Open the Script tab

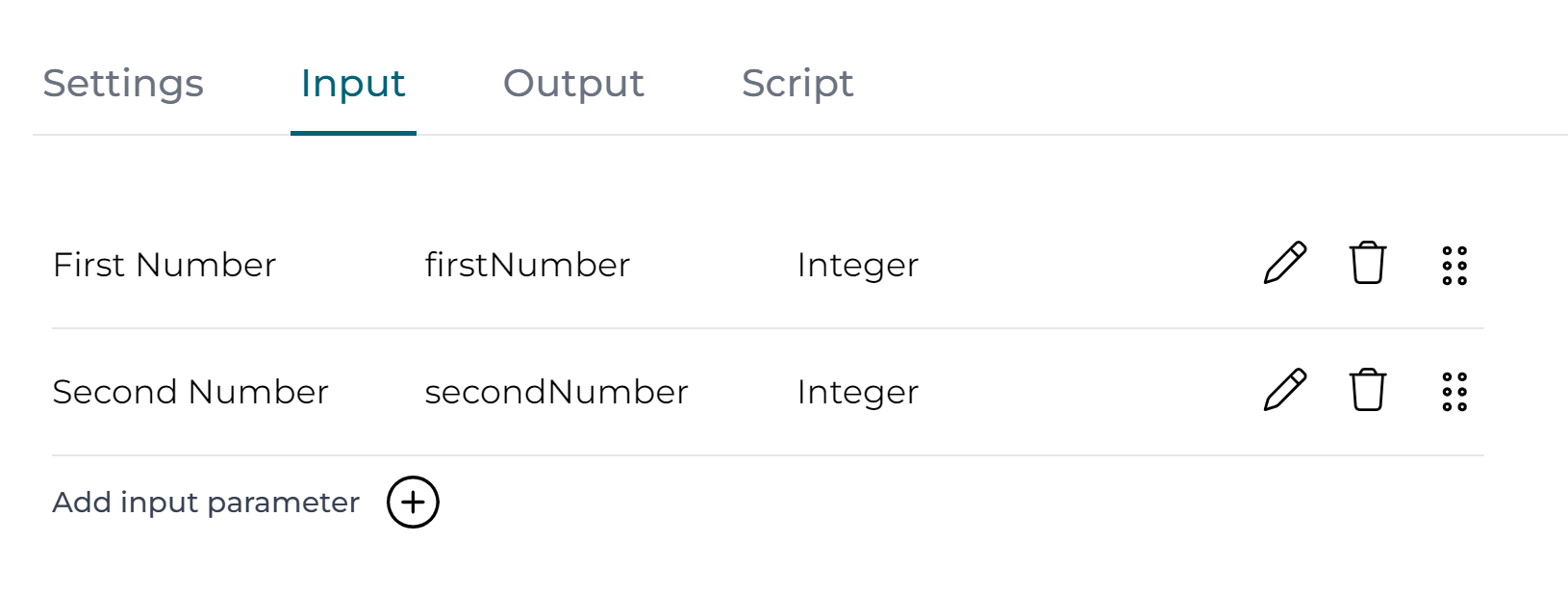[x=797, y=83]
